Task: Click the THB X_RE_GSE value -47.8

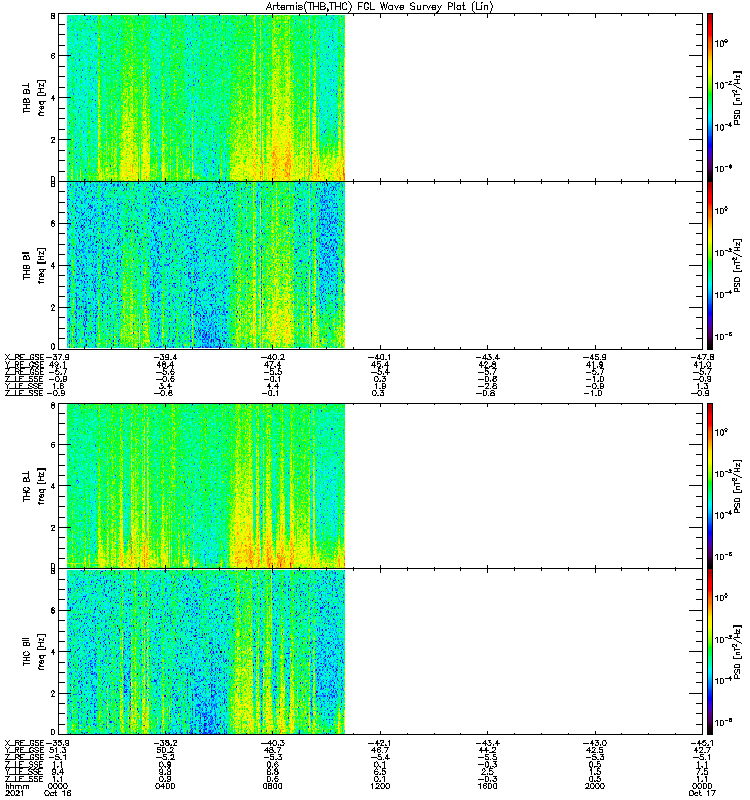Action: 702,358
